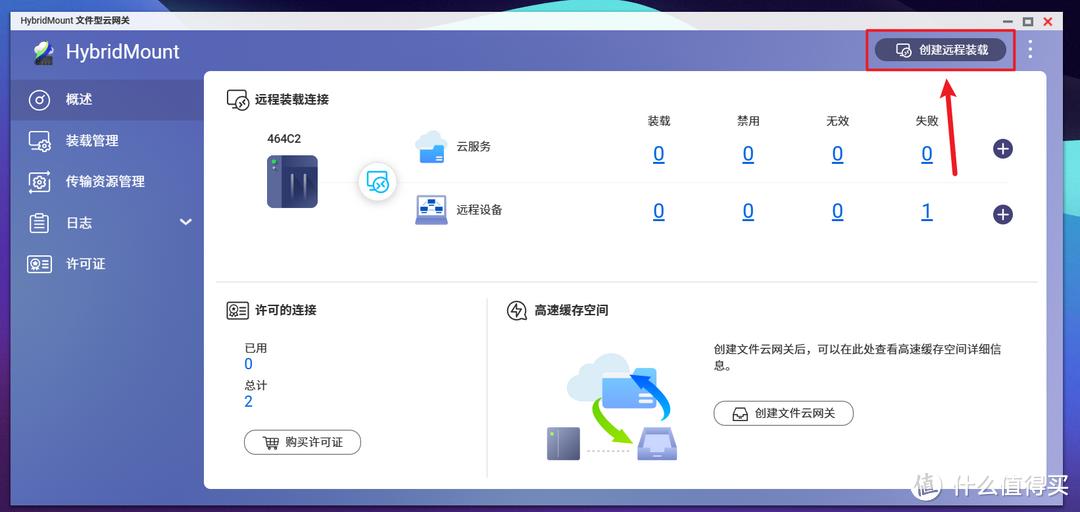Go to 传输资源管理 section
Image resolution: width=1080 pixels, height=512 pixels.
click(105, 181)
